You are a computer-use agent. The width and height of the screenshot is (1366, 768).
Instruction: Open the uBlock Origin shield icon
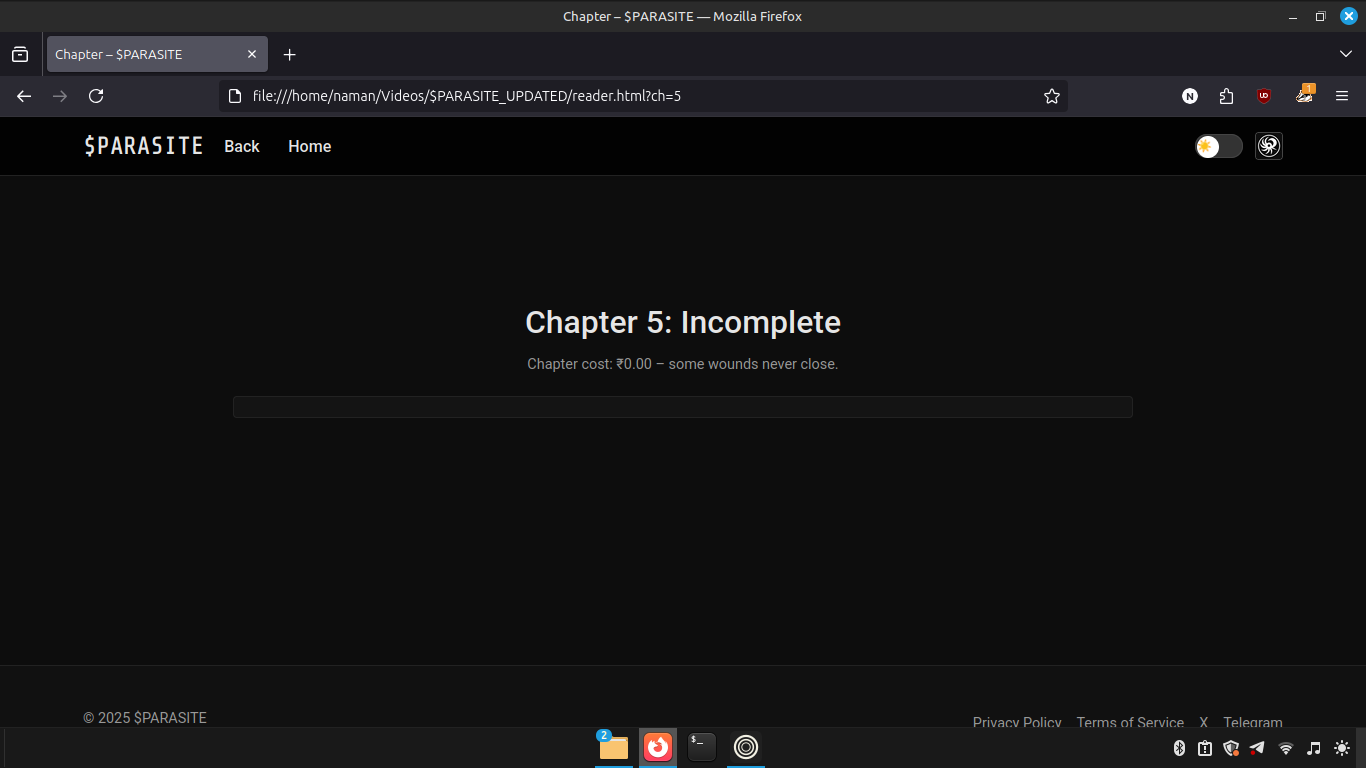[x=1264, y=96]
